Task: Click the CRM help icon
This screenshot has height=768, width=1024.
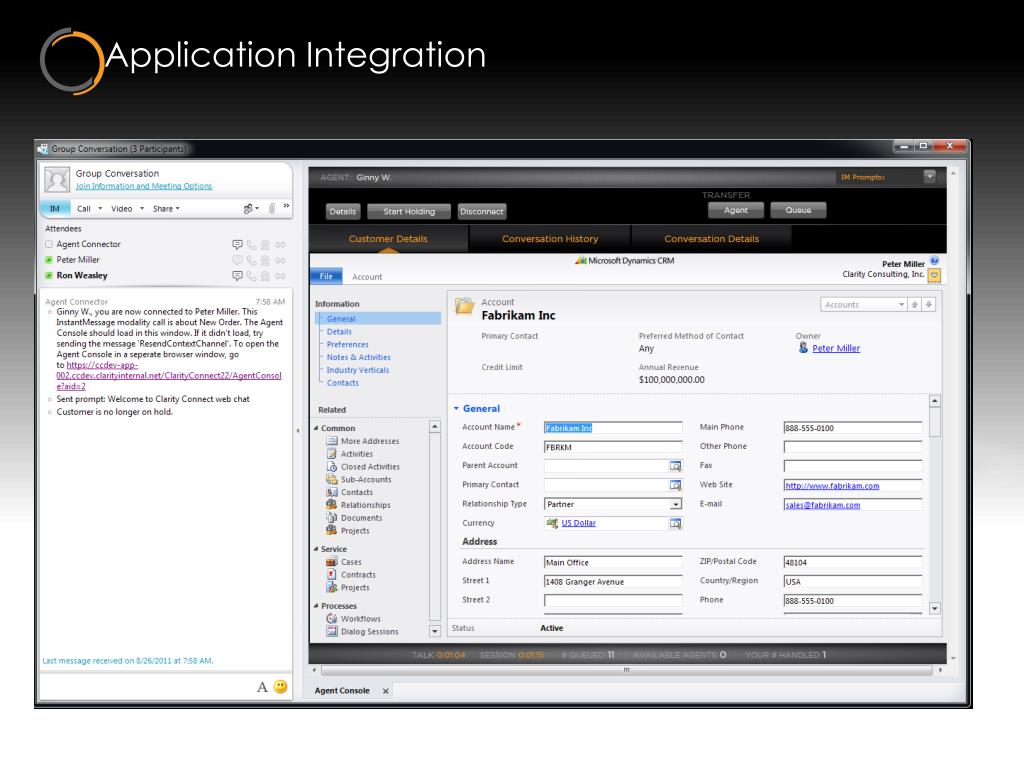Action: [934, 261]
